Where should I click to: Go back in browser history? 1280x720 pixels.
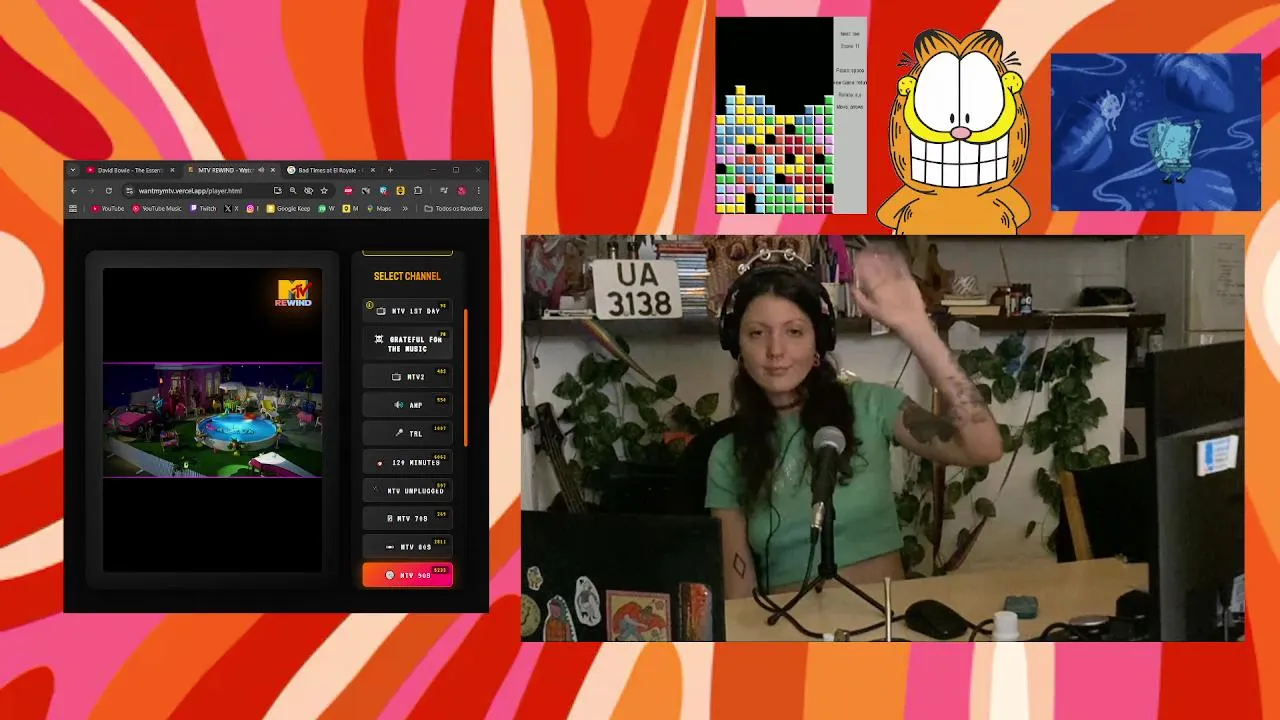(x=74, y=191)
